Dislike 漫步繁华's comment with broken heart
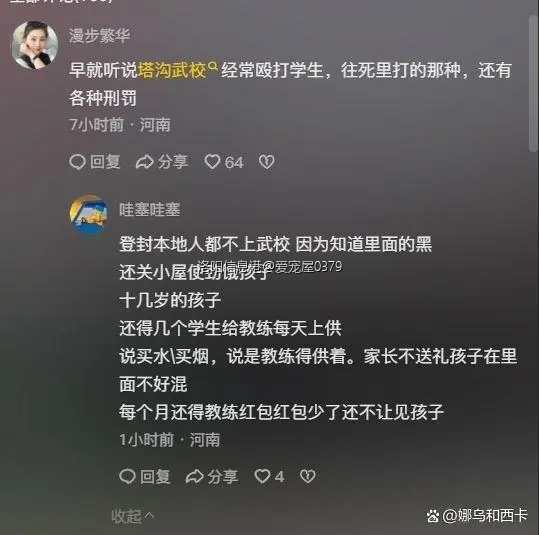This screenshot has width=539, height=535. (x=266, y=162)
